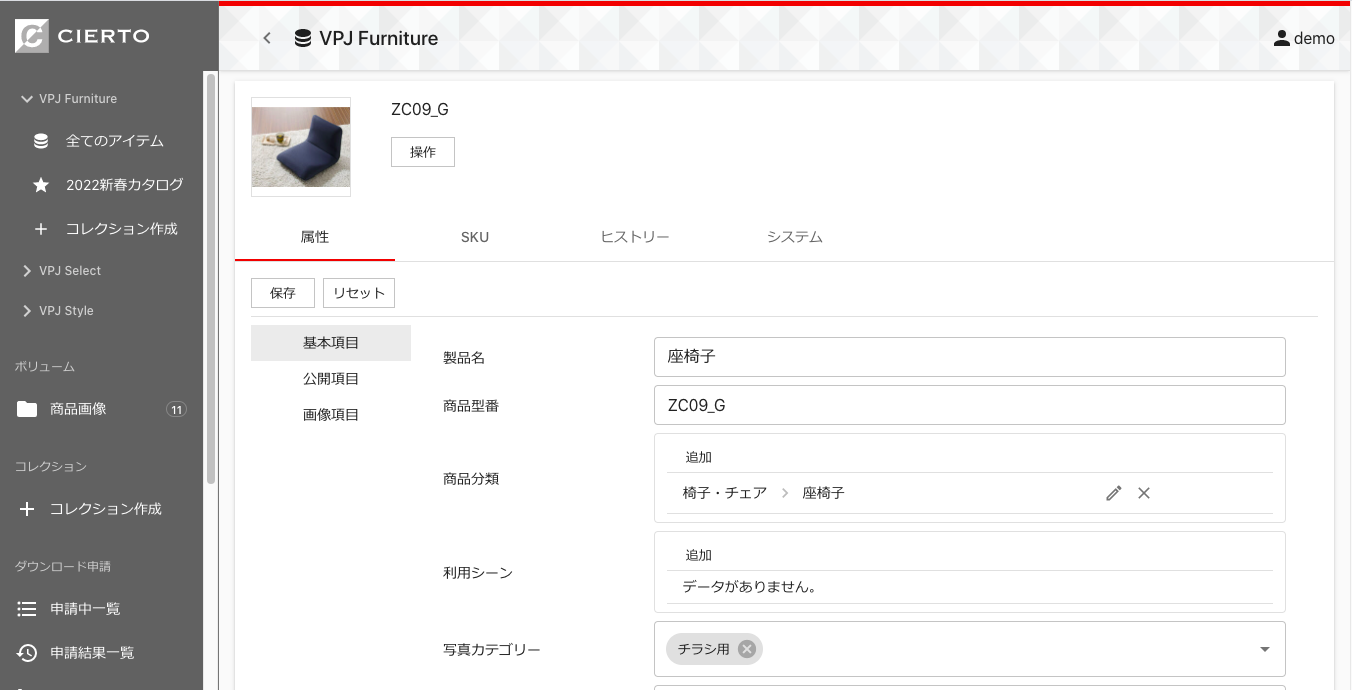Click the 操作 button
Image resolution: width=1352 pixels, height=690 pixels.
423,152
